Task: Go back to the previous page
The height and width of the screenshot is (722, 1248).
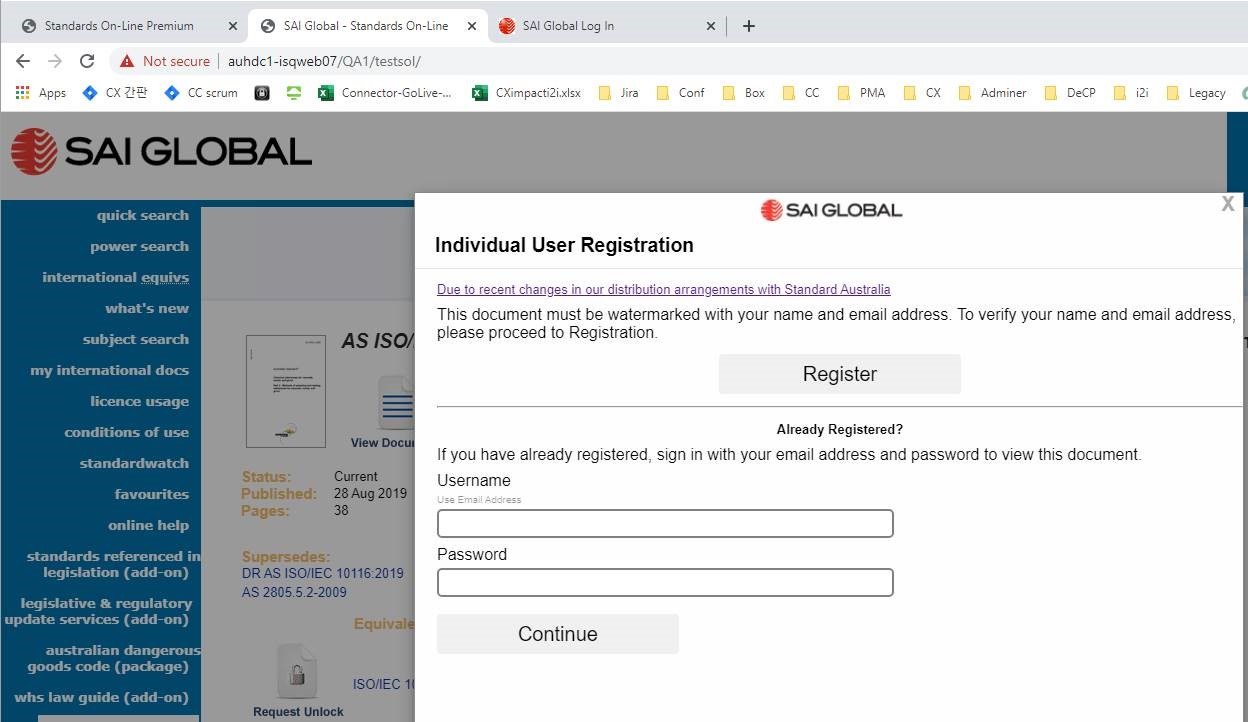Action: [23, 61]
